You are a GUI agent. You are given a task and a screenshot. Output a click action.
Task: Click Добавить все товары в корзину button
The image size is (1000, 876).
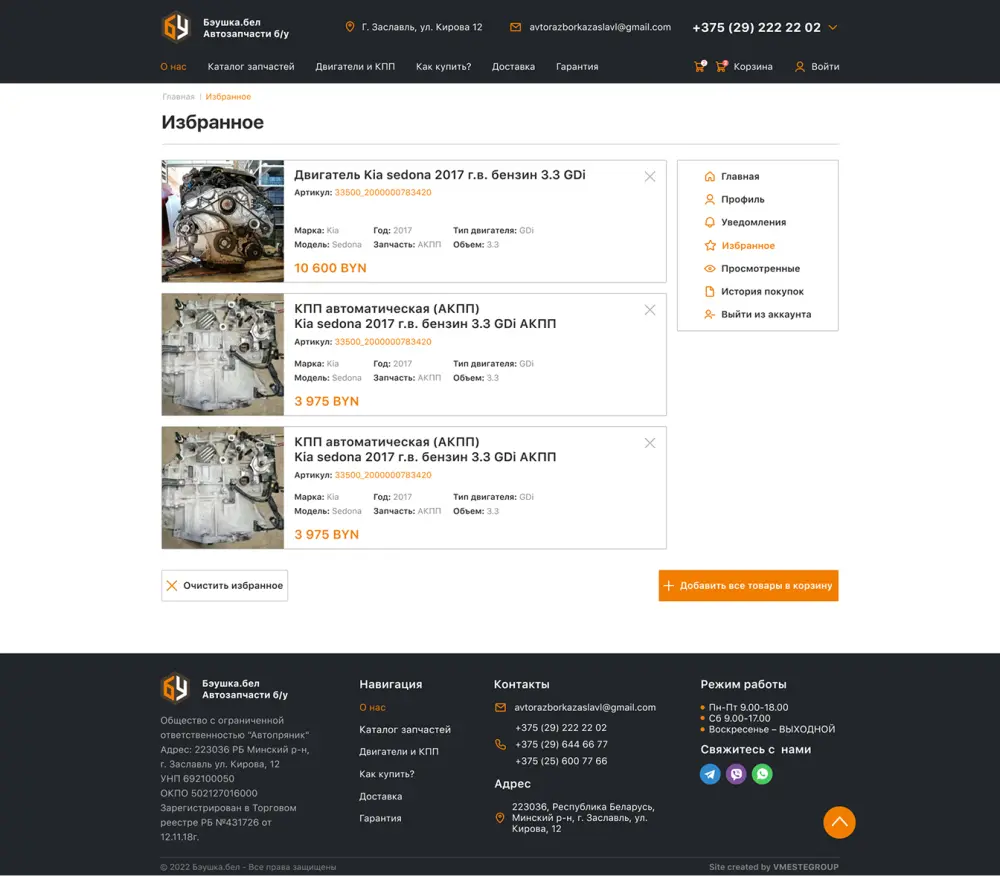(748, 585)
